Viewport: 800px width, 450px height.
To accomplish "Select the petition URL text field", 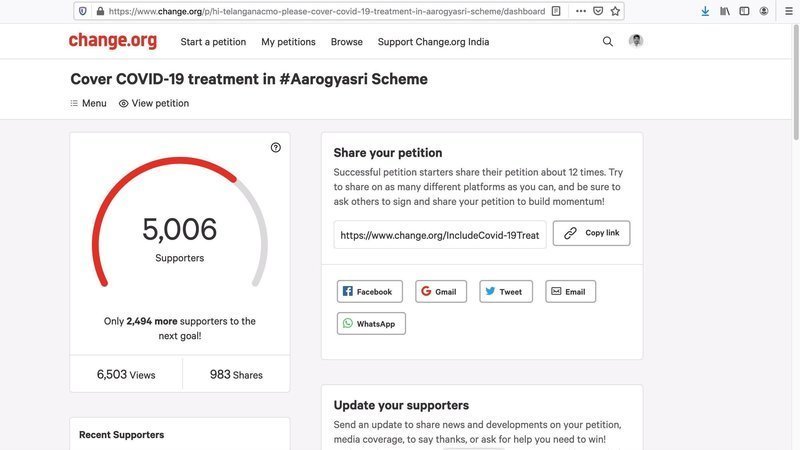I will (x=440, y=235).
